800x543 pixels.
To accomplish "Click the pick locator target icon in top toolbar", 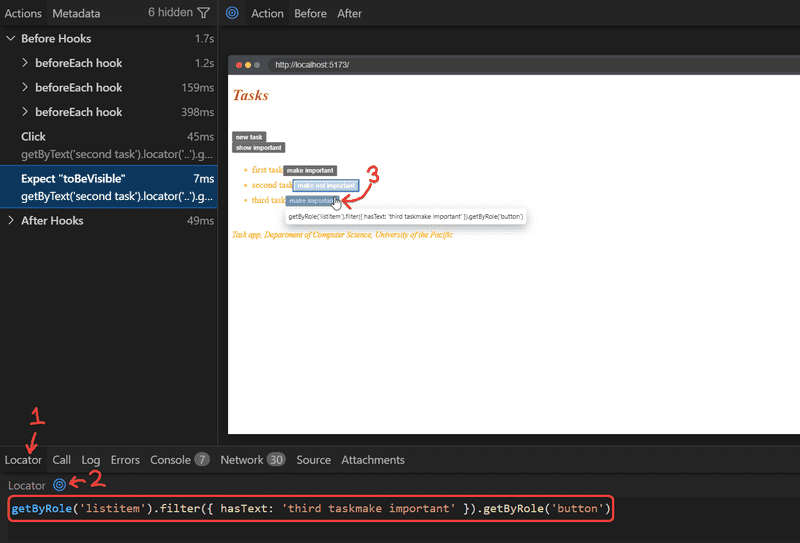I will [232, 13].
